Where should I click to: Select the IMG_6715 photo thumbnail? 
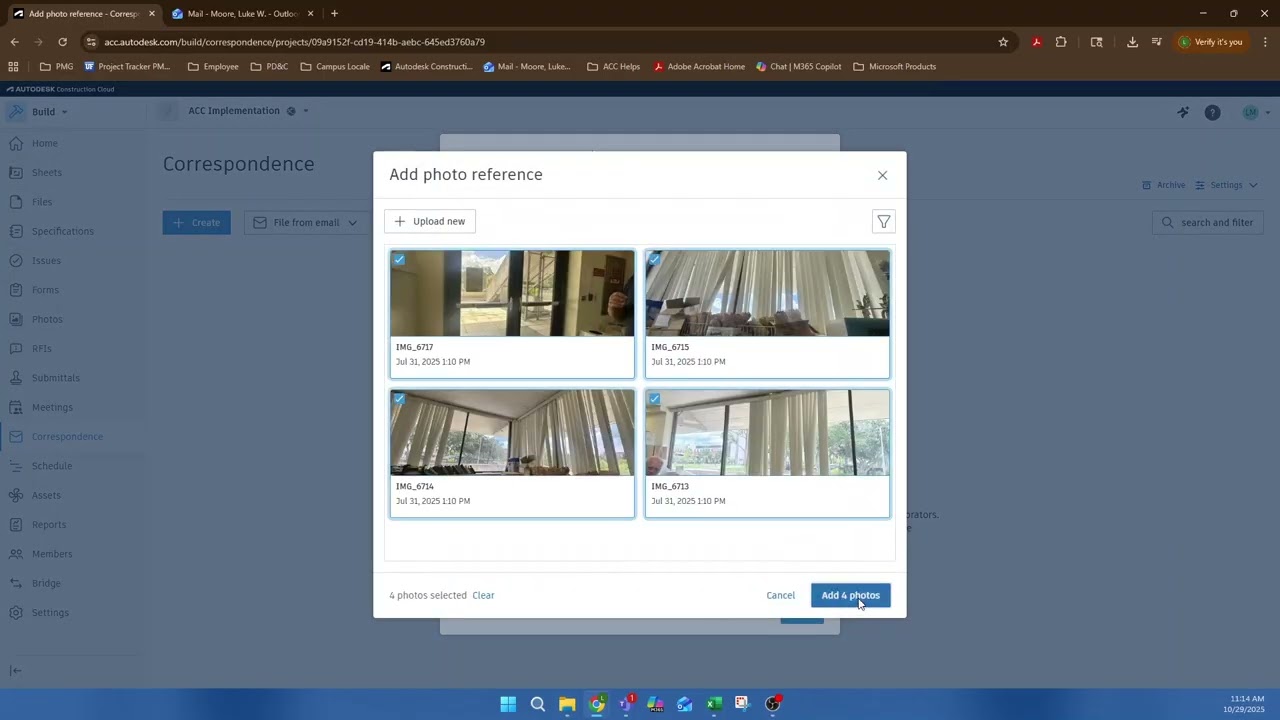pyautogui.click(x=767, y=294)
